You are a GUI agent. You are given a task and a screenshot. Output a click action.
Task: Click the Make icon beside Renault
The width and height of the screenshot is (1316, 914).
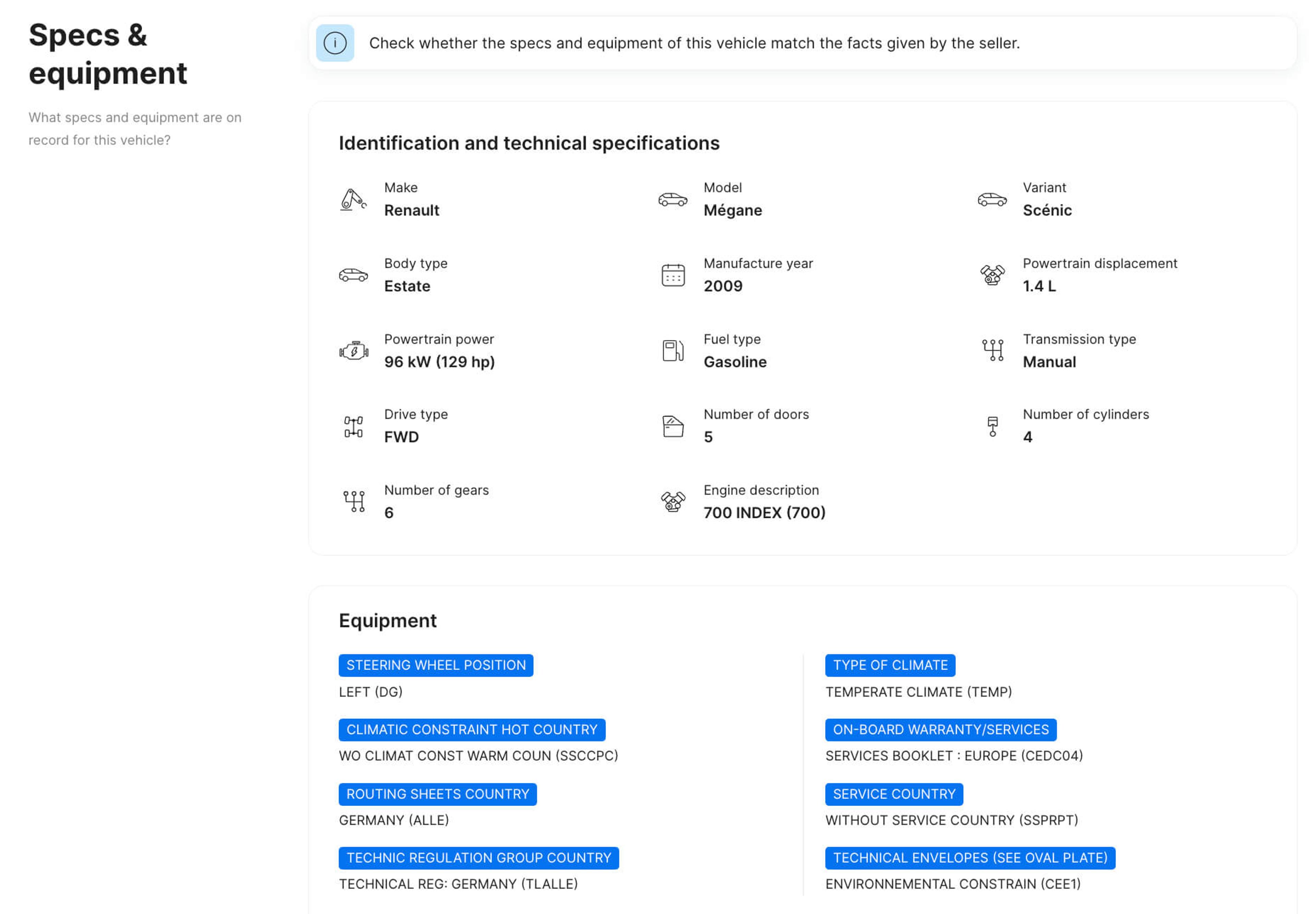[353, 199]
